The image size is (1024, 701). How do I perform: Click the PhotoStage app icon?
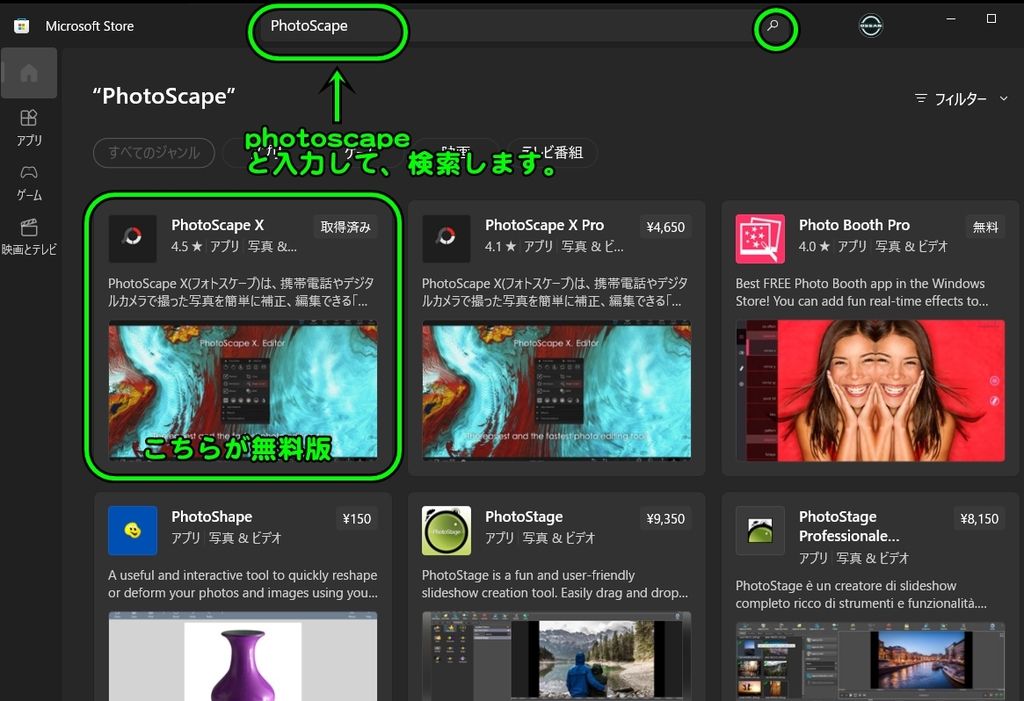click(446, 530)
